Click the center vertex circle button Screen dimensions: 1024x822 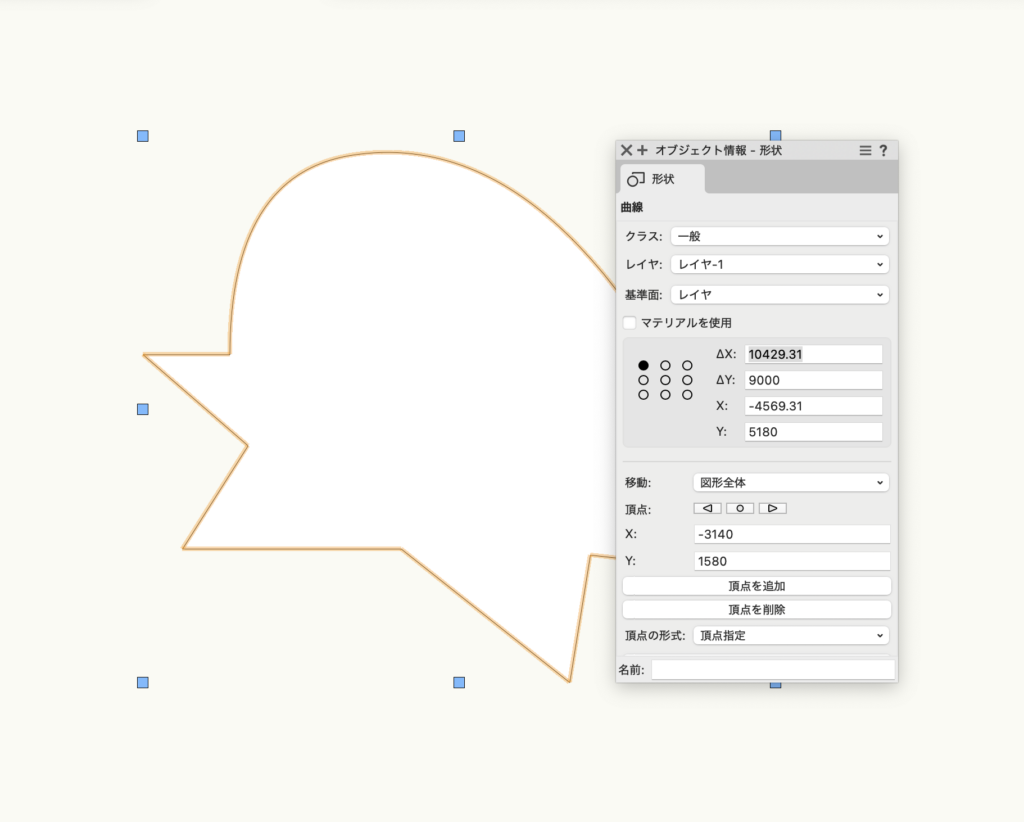[x=740, y=508]
